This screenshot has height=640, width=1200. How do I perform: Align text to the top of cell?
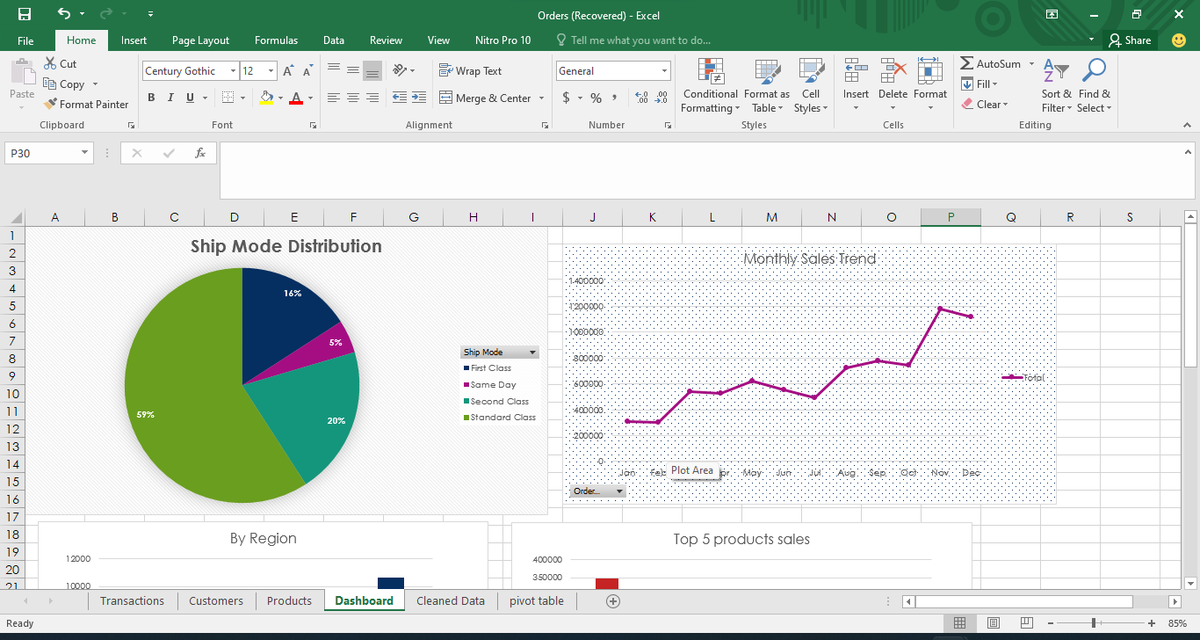(331, 71)
